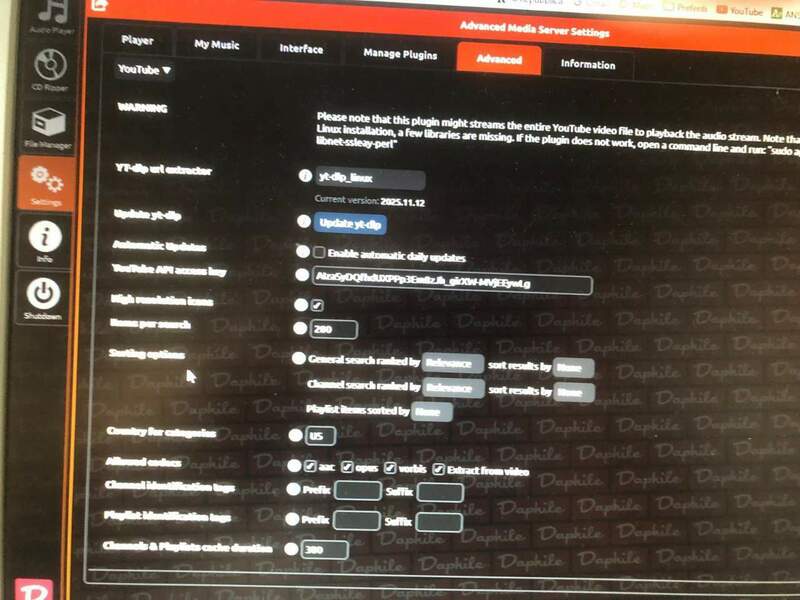Open General search ranked by Relevance dropdown
Screen dimensions: 800x600
click(452, 363)
